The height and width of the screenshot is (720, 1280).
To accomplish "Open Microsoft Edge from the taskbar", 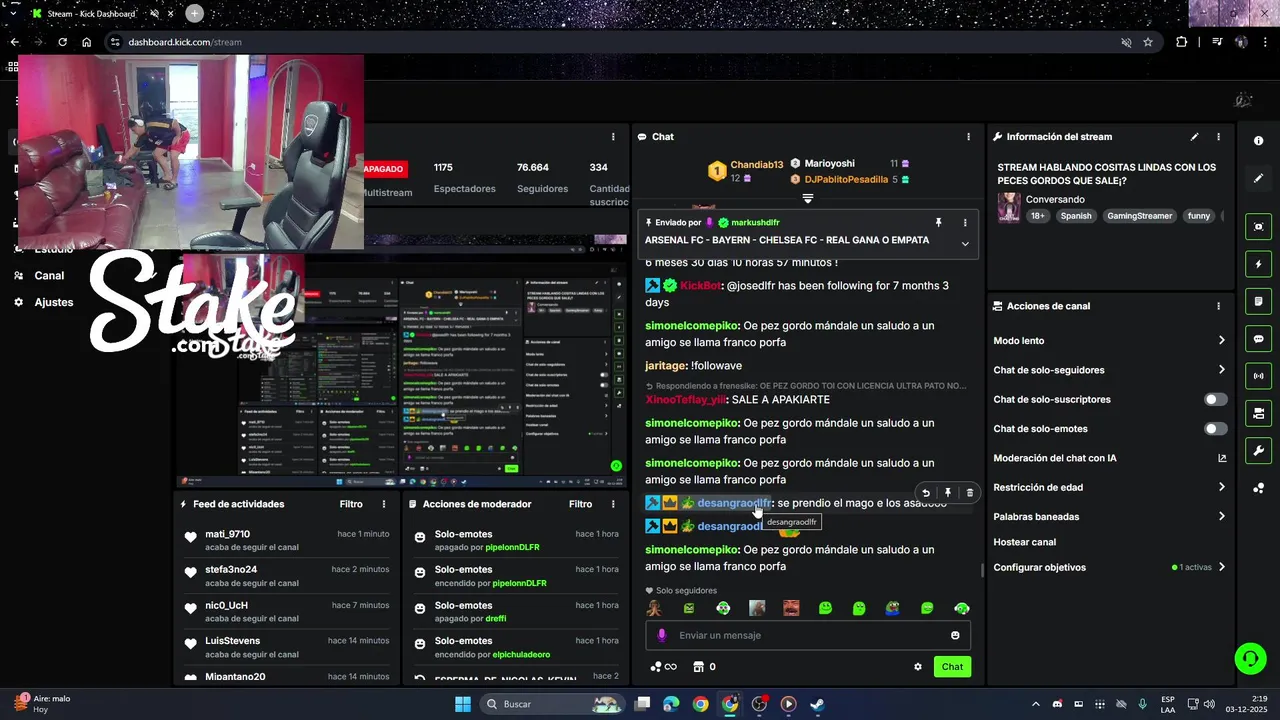I will click(x=671, y=704).
